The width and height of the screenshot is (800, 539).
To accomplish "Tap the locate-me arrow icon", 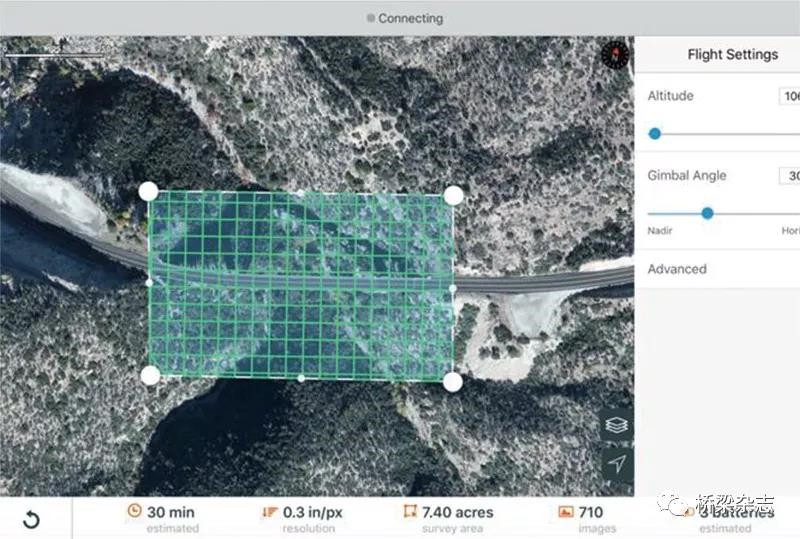I will coord(617,464).
